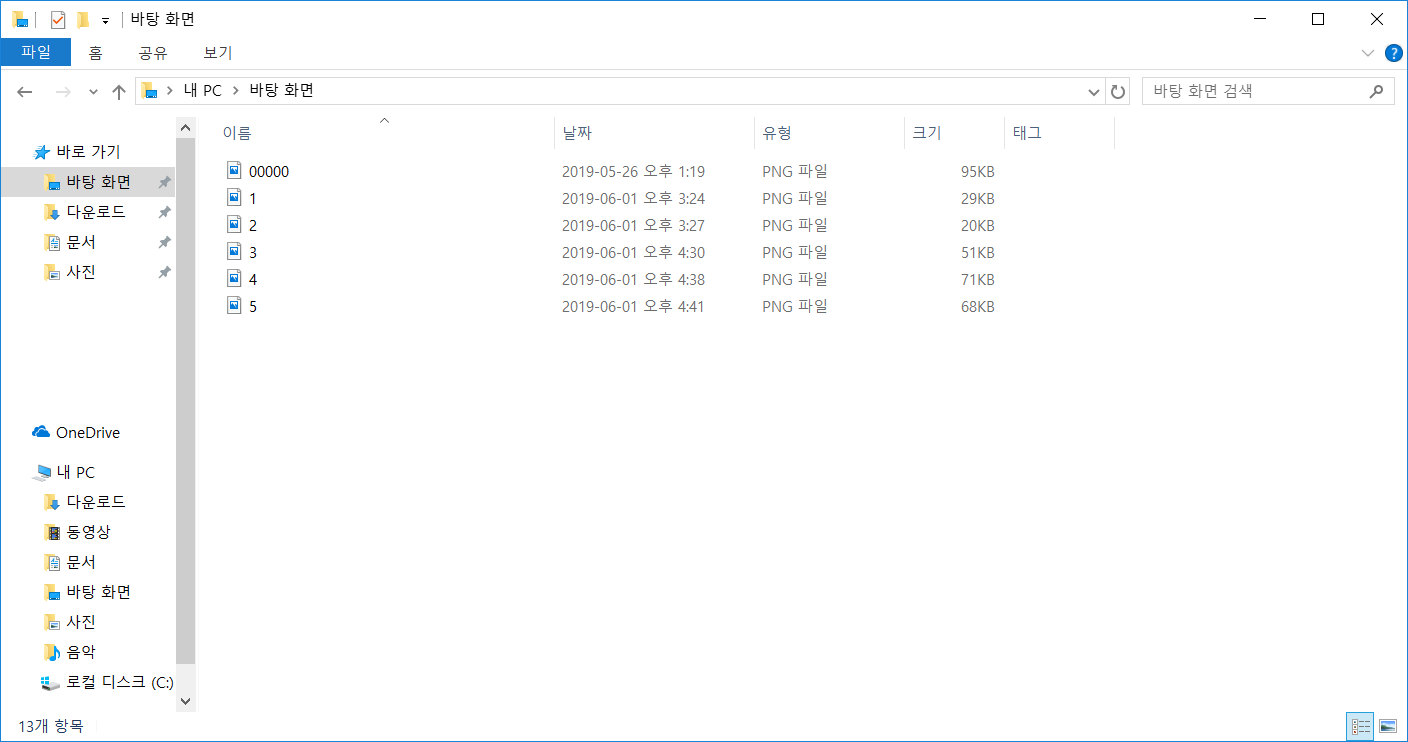Select the file named 00000
This screenshot has width=1408, height=742.
pyautogui.click(x=269, y=172)
